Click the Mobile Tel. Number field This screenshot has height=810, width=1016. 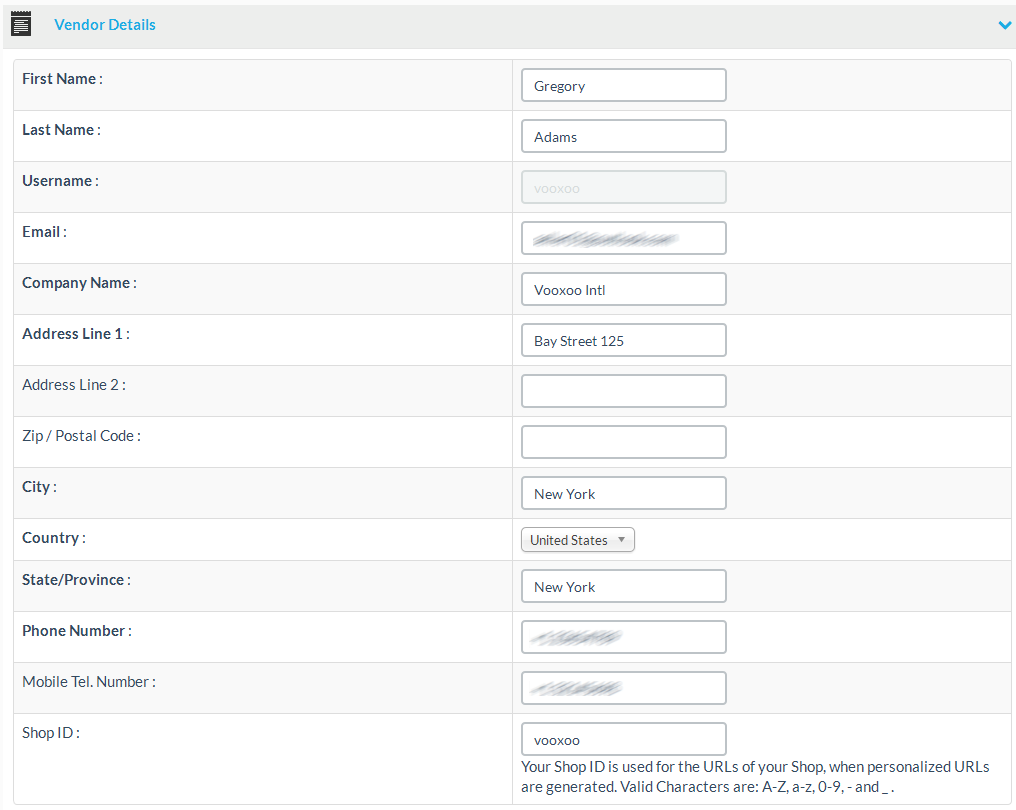(x=623, y=689)
